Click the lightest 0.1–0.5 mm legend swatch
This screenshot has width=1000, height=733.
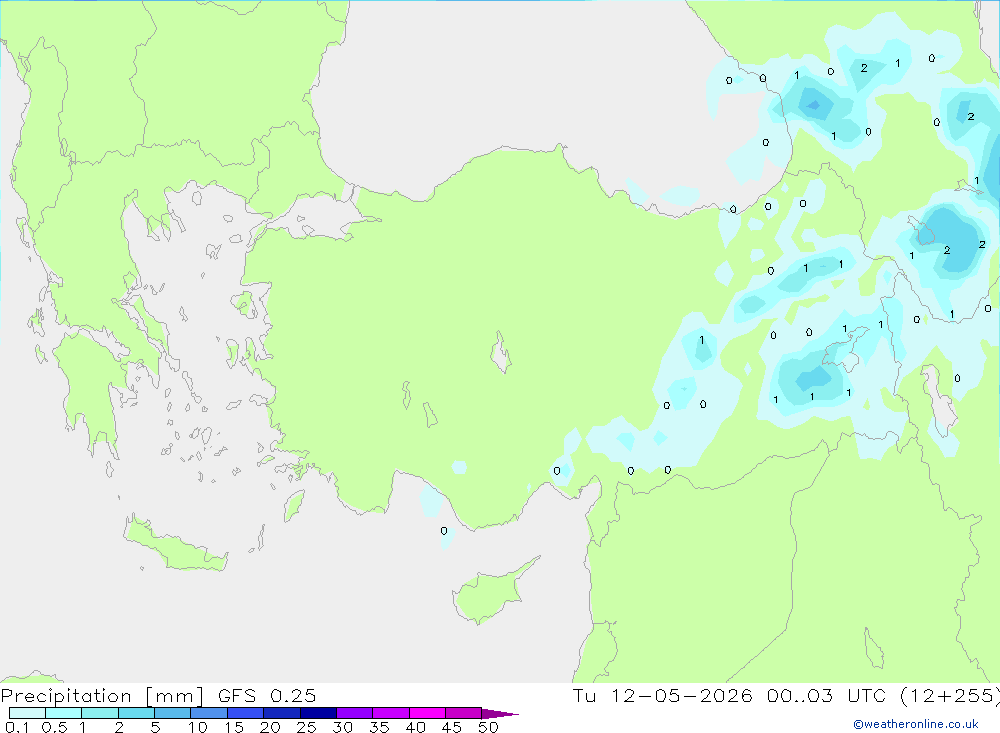[27, 713]
